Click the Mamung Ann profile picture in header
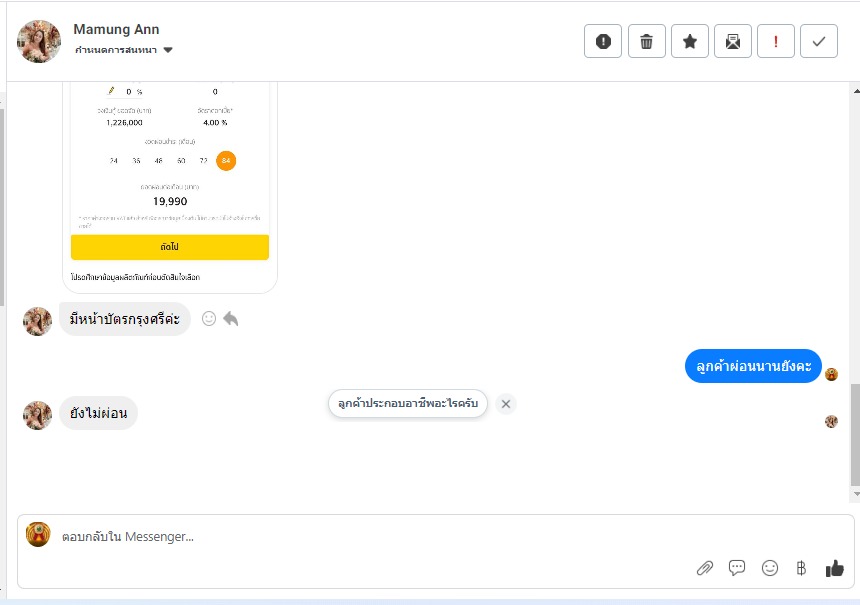Image resolution: width=860 pixels, height=605 pixels. [x=39, y=41]
